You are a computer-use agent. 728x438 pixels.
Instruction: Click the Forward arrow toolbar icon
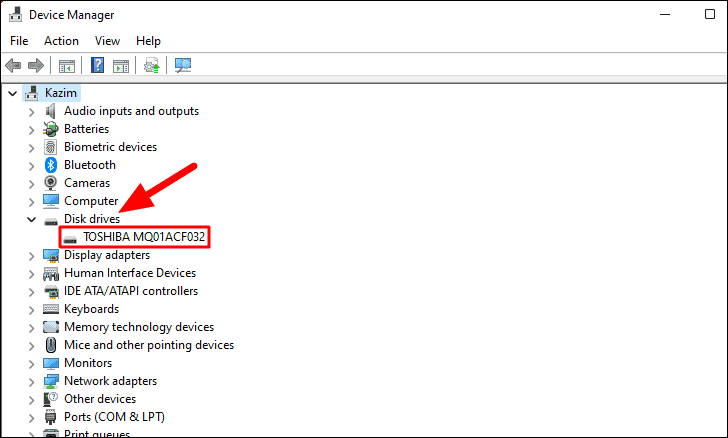pyautogui.click(x=36, y=65)
